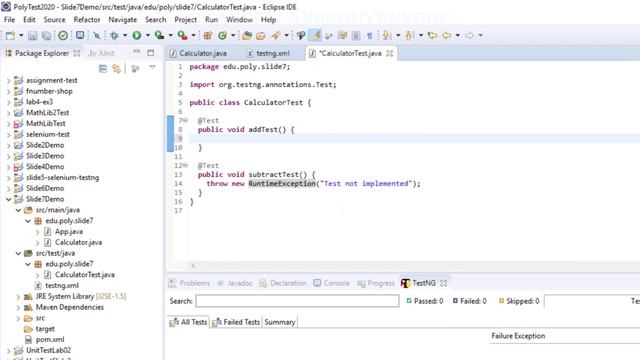
Task: Toggle the Show Whitespace Characters icon
Action: tap(369, 36)
